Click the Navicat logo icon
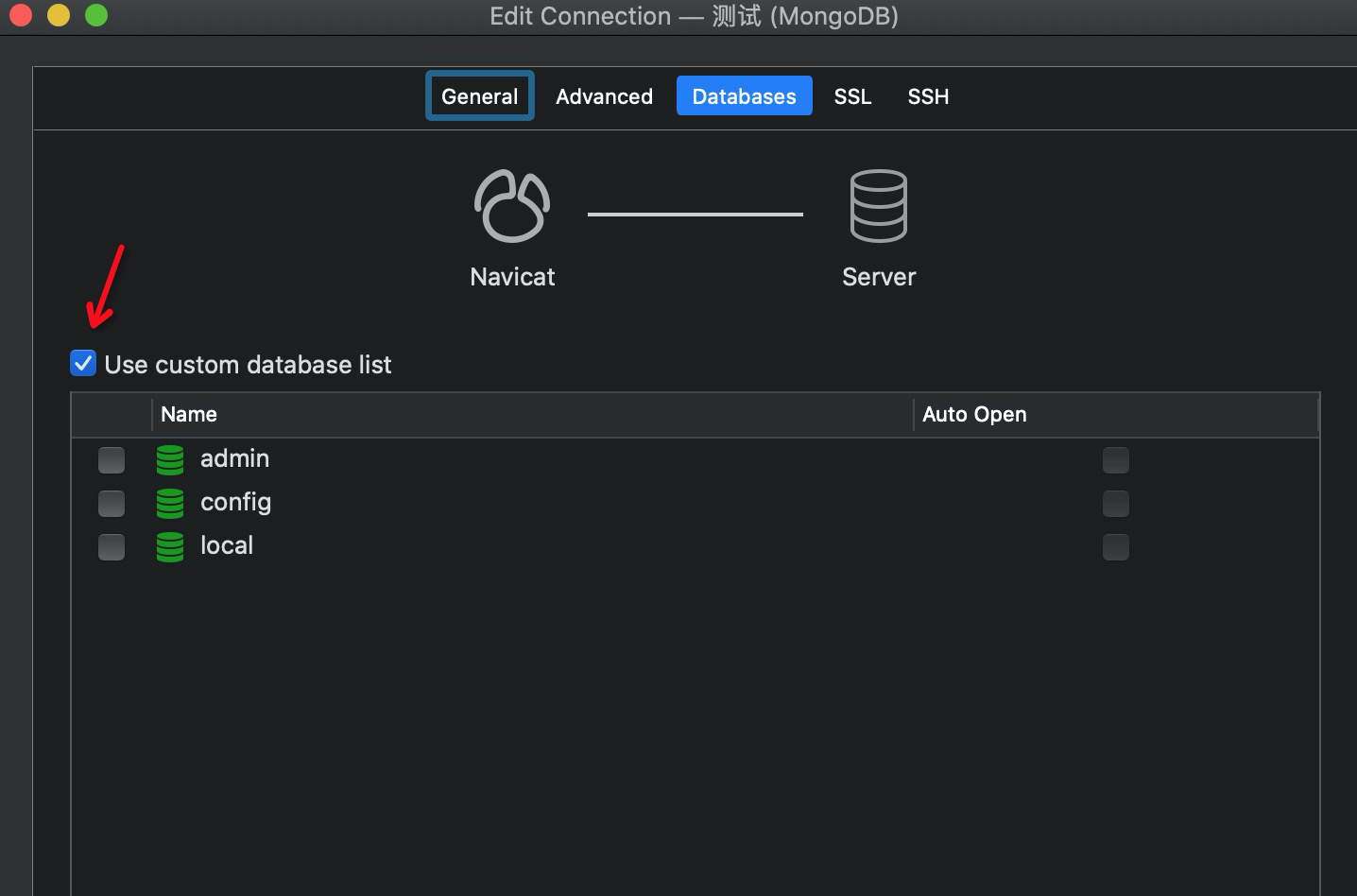Image resolution: width=1357 pixels, height=896 pixels. [x=512, y=206]
